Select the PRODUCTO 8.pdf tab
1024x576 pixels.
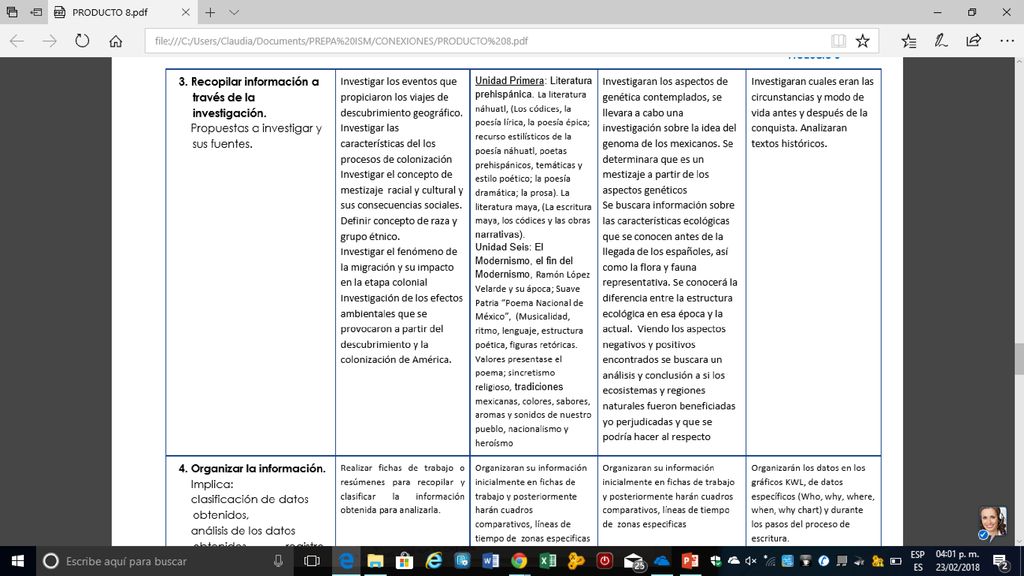click(110, 12)
